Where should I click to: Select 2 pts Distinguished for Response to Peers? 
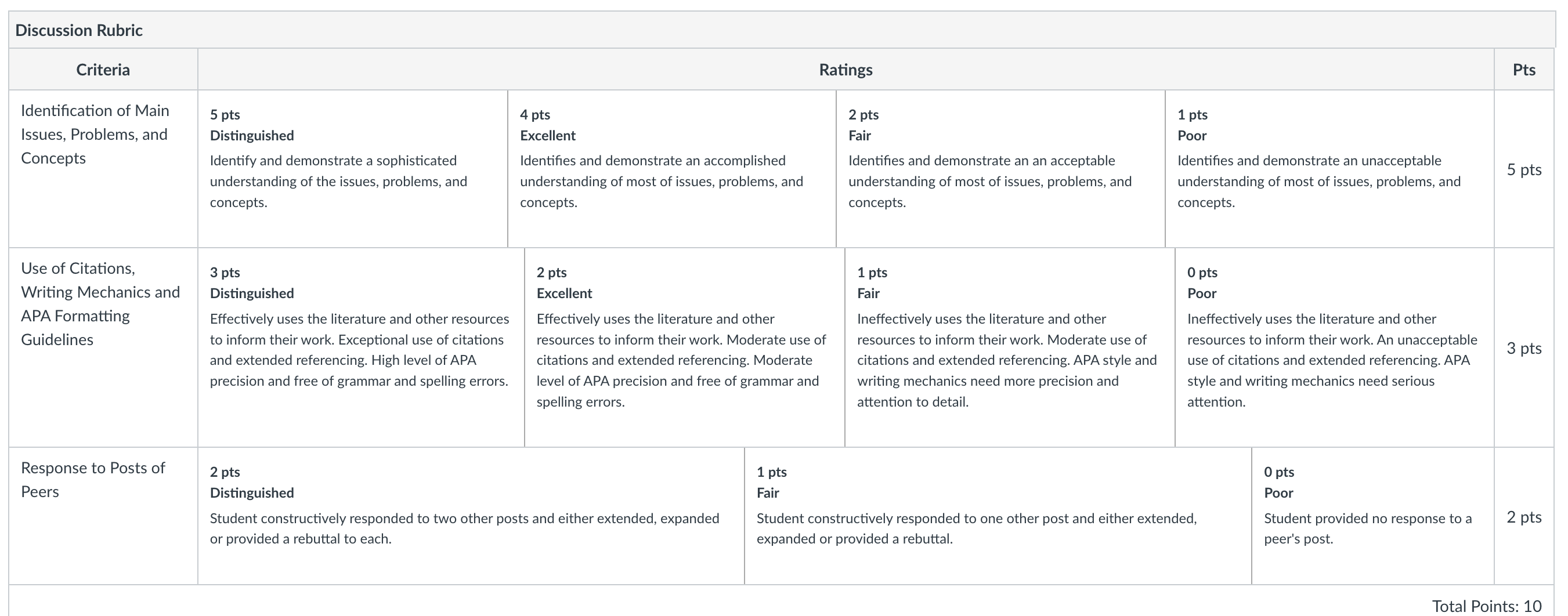point(471,516)
